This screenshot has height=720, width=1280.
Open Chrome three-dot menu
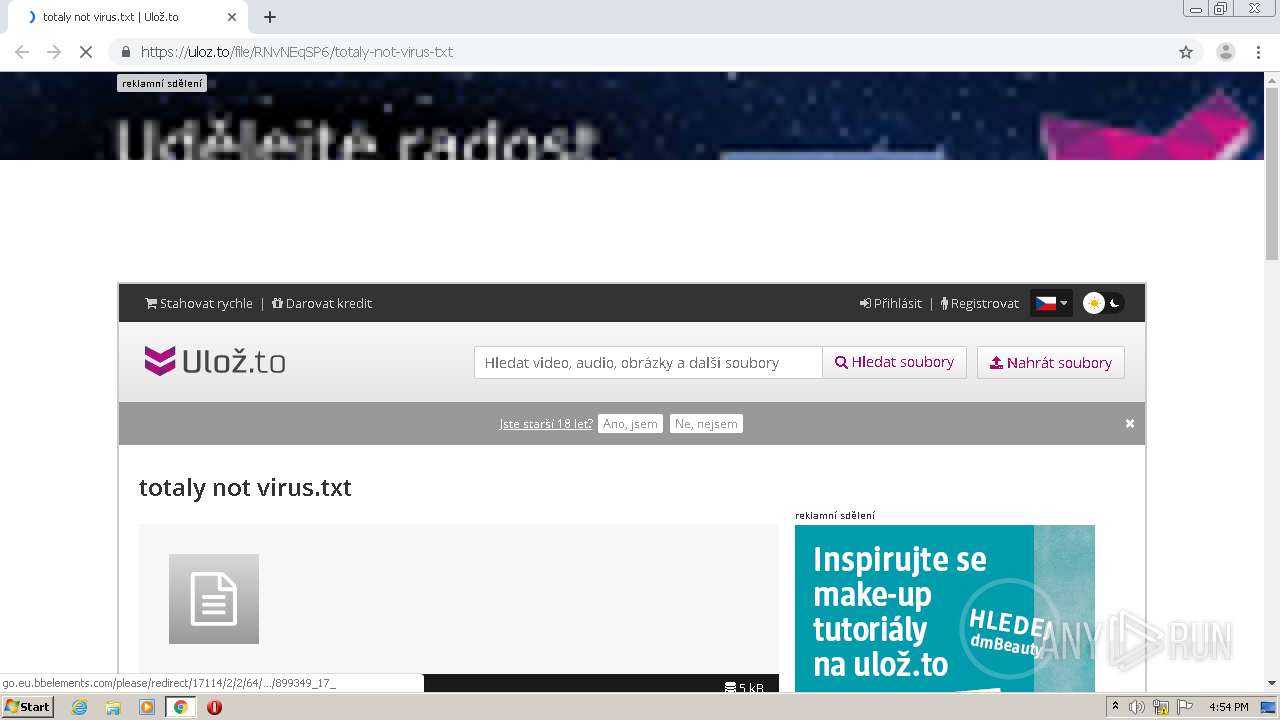pyautogui.click(x=1258, y=52)
